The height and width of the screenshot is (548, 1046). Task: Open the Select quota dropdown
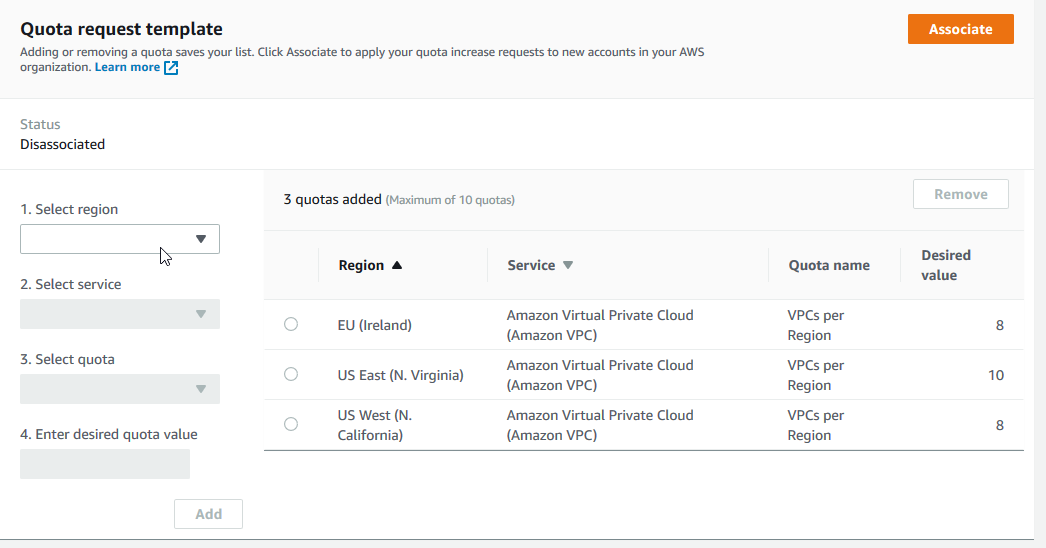120,389
